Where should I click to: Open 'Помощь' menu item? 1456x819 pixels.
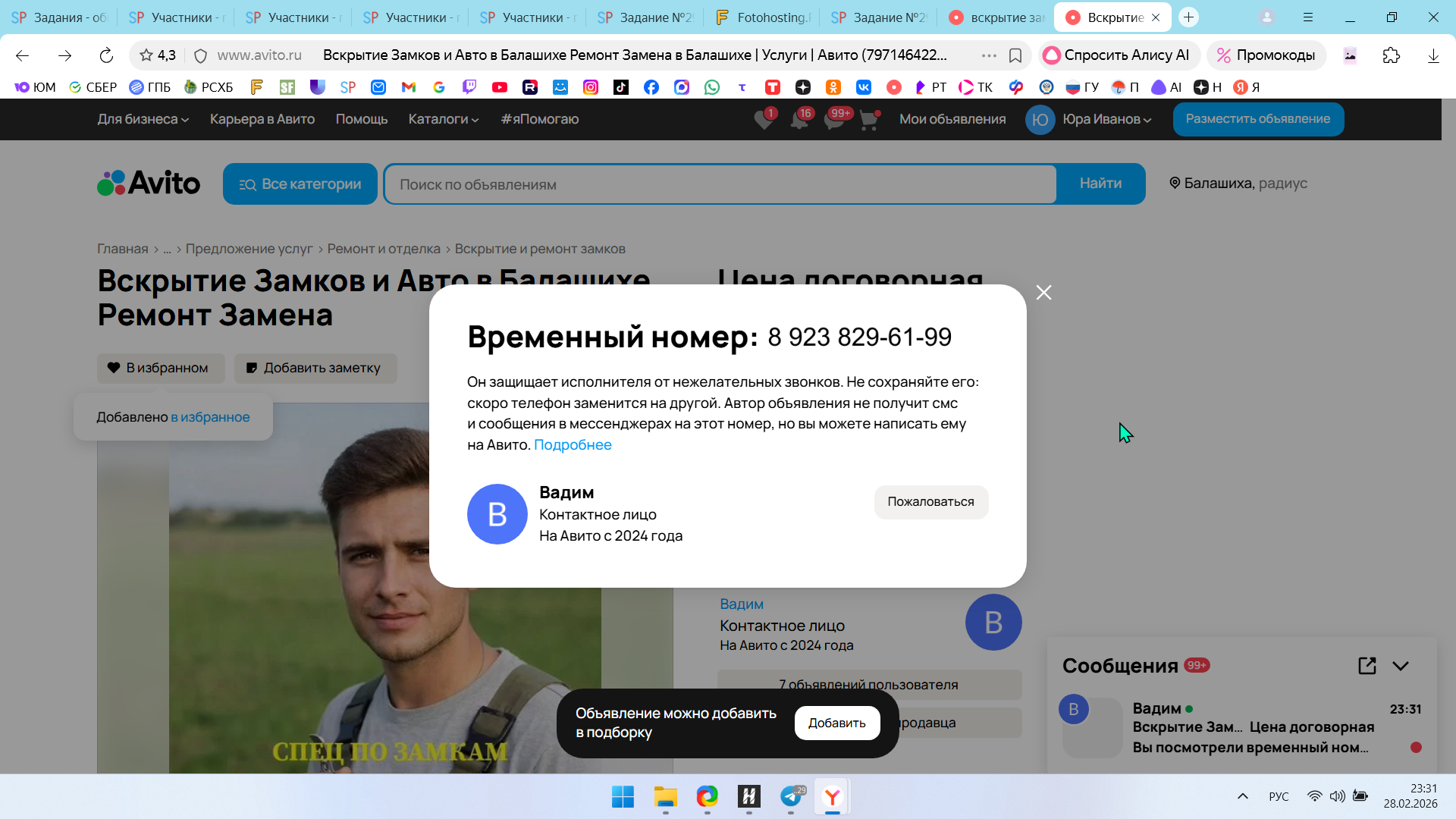(x=362, y=119)
